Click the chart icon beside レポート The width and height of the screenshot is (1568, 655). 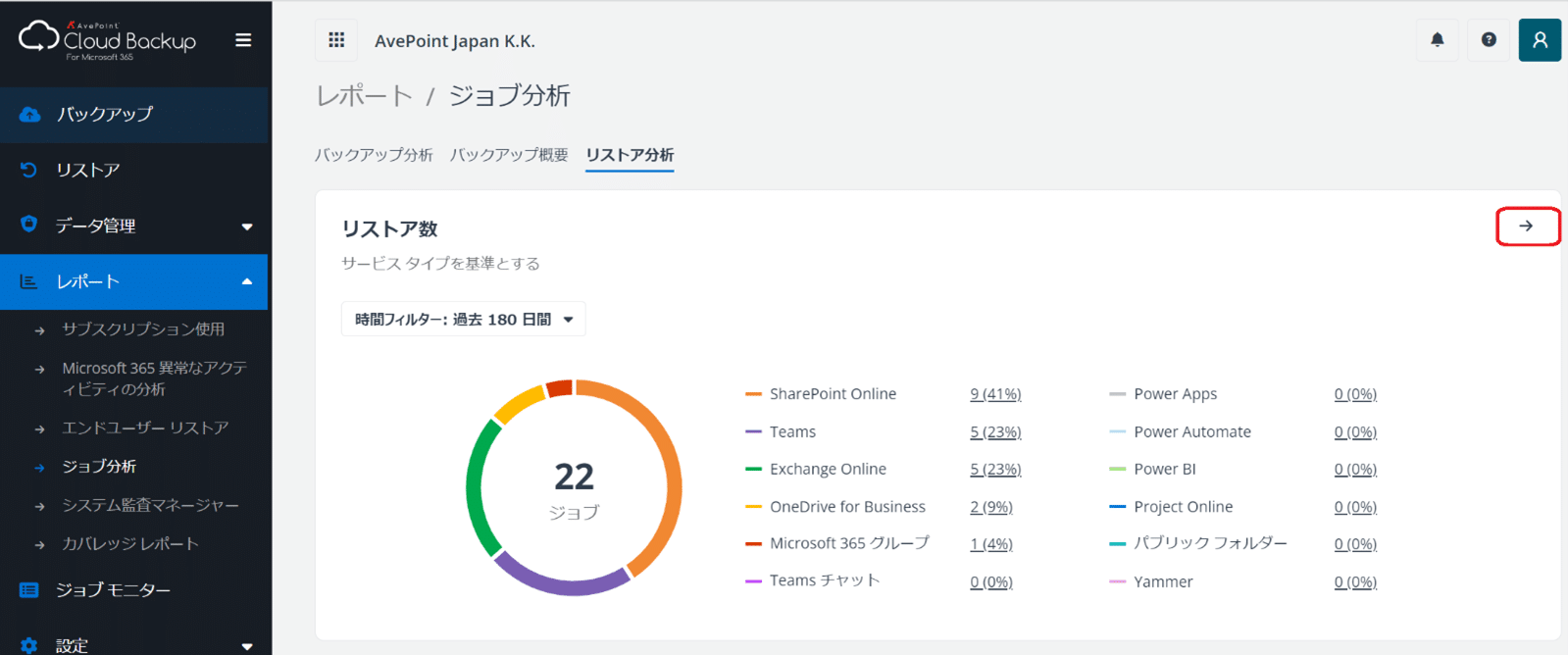click(28, 281)
